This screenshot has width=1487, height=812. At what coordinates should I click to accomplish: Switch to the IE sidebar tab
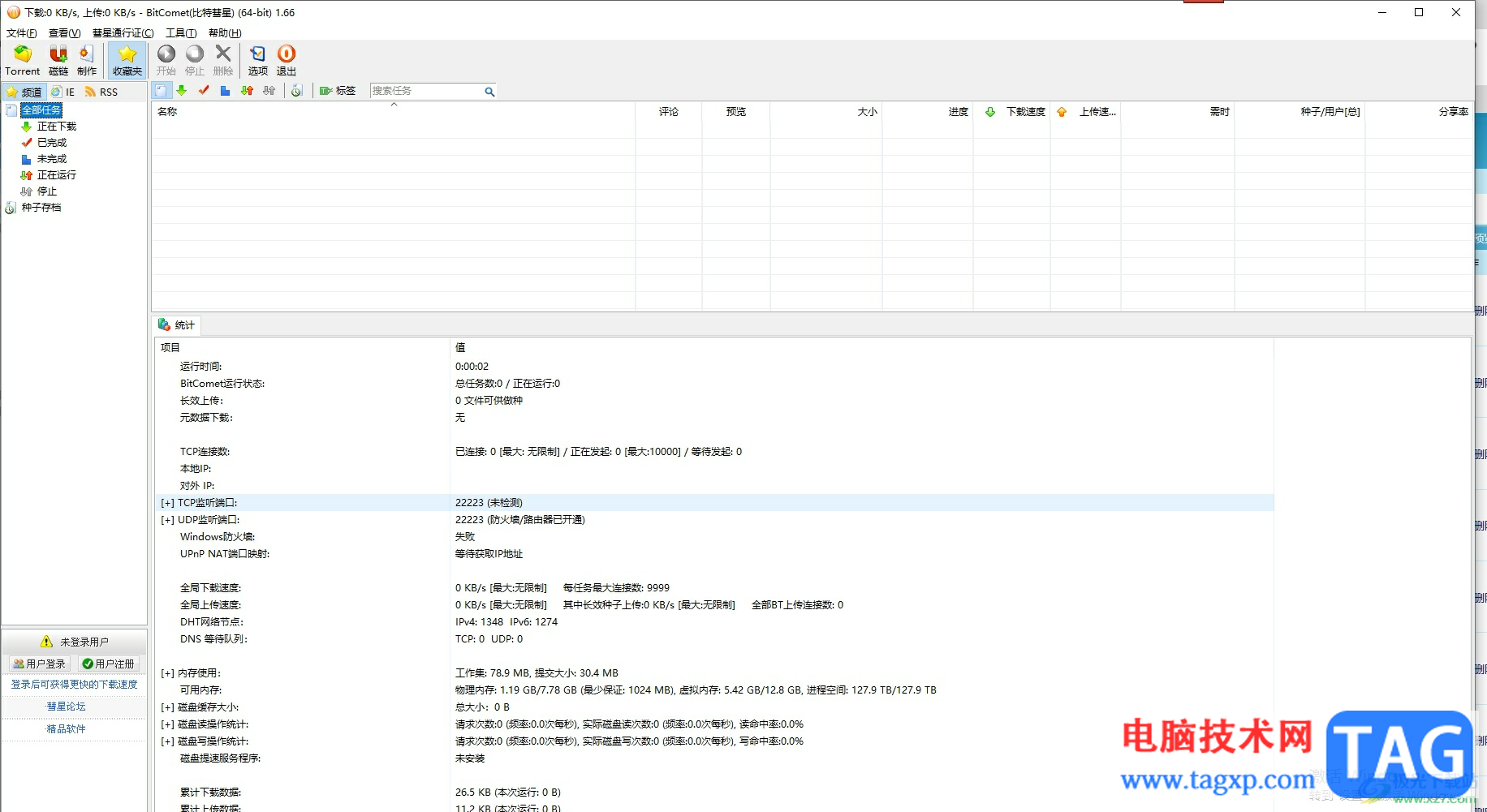coord(63,92)
